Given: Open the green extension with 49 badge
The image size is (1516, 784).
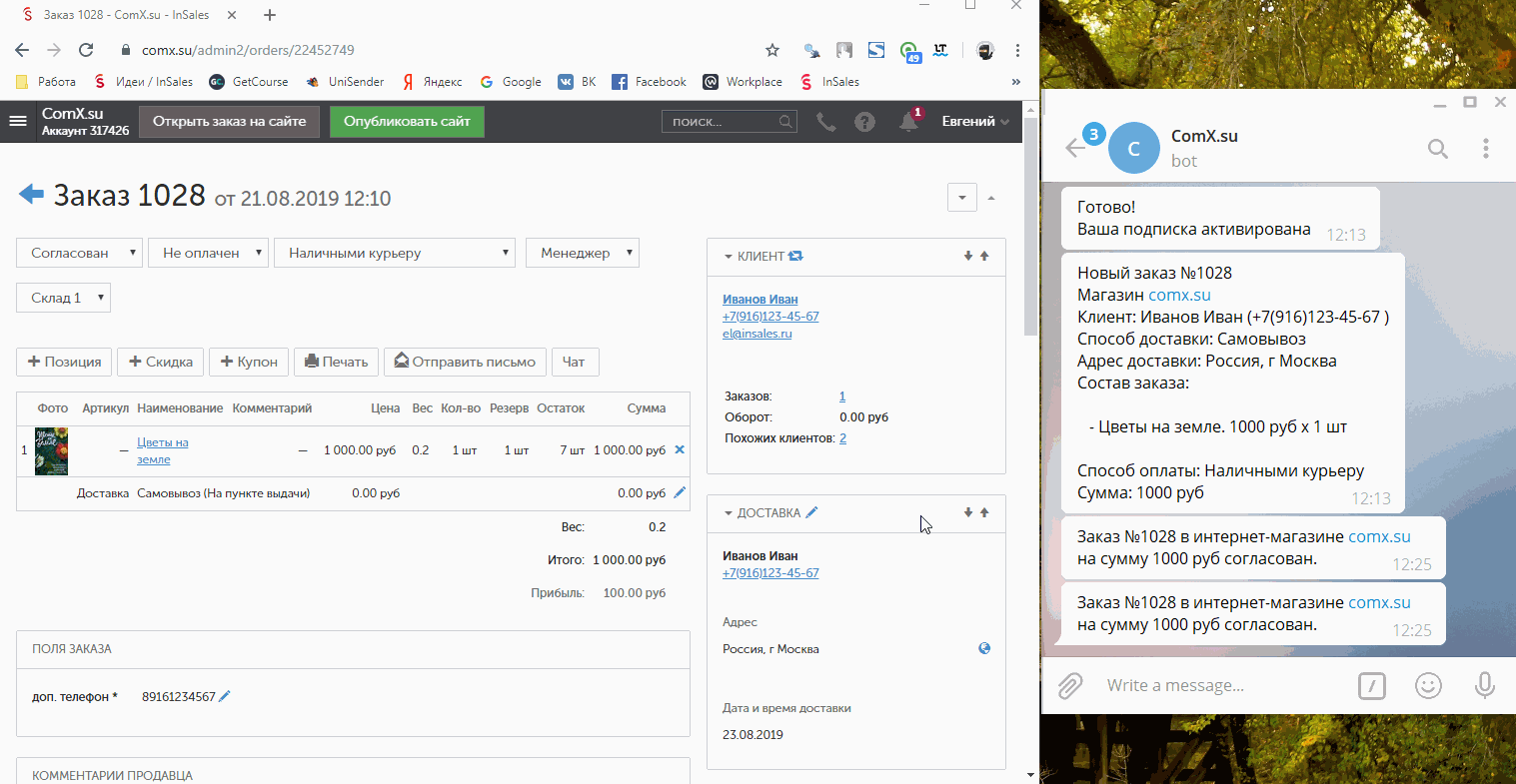Looking at the screenshot, I should [909, 51].
